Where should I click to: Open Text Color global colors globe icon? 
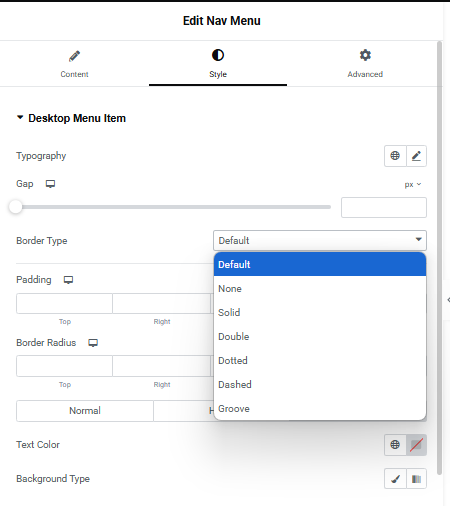[395, 445]
